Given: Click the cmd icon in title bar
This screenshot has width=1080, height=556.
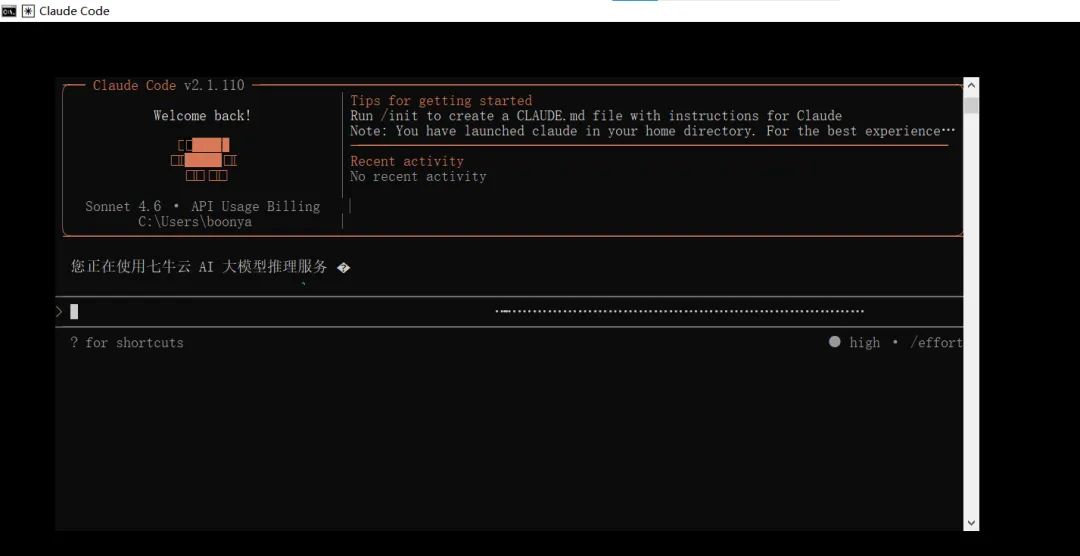Looking at the screenshot, I should pos(9,11).
